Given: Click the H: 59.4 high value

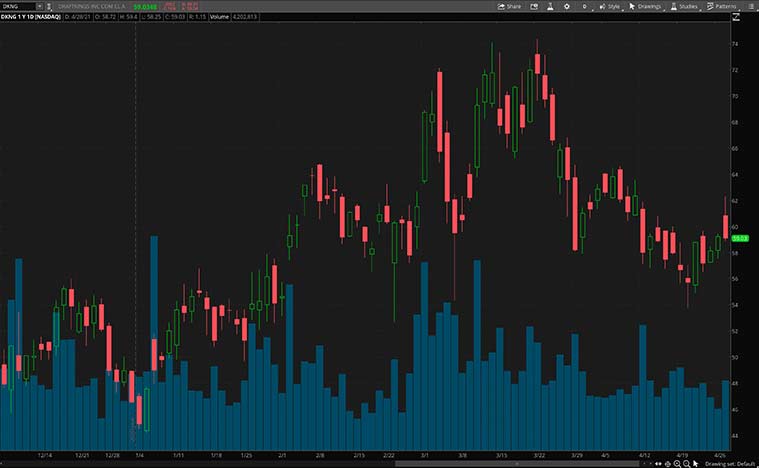Looking at the screenshot, I should point(128,17).
